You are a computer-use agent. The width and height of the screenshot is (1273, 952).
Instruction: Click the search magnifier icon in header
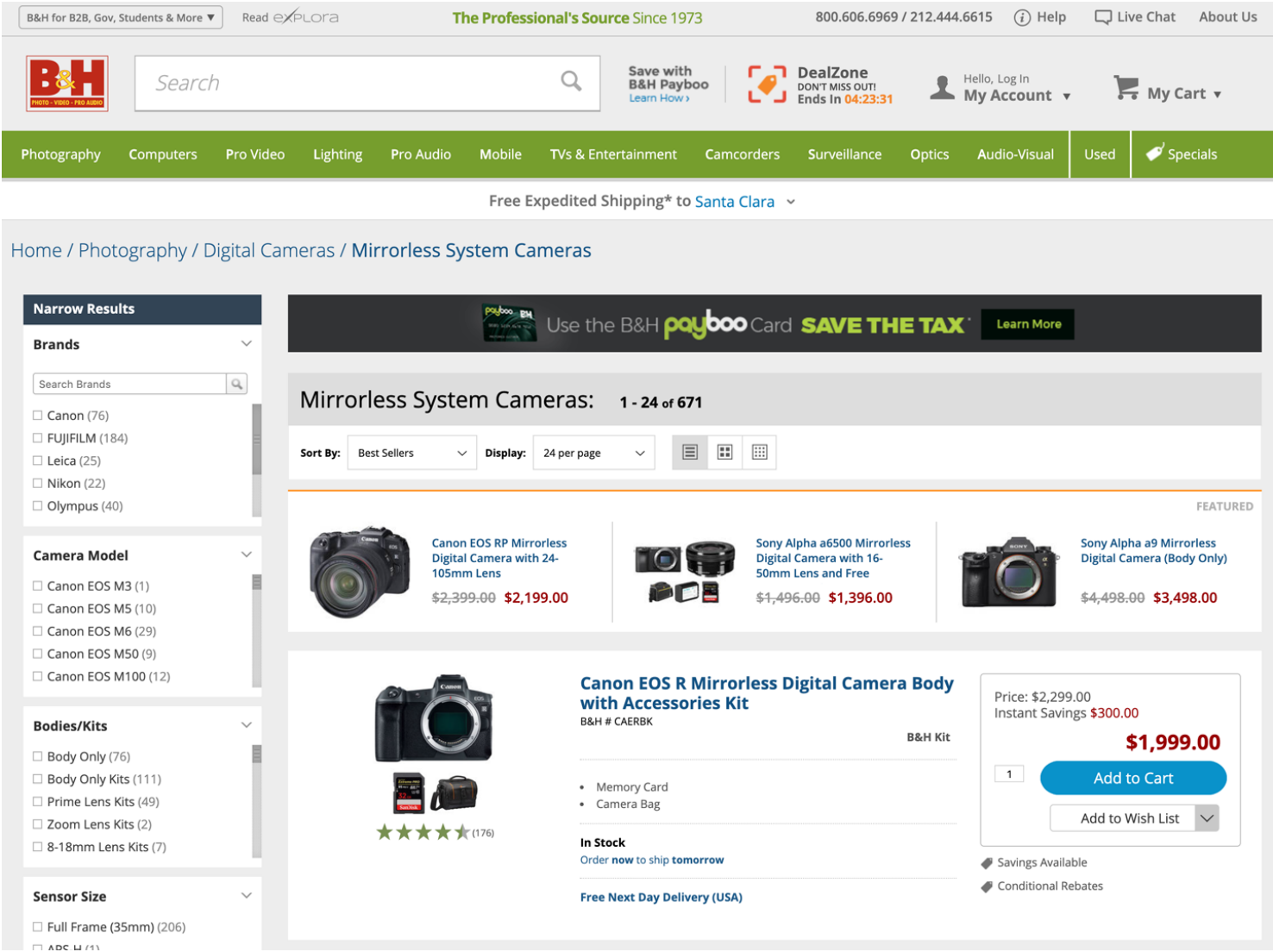[571, 81]
